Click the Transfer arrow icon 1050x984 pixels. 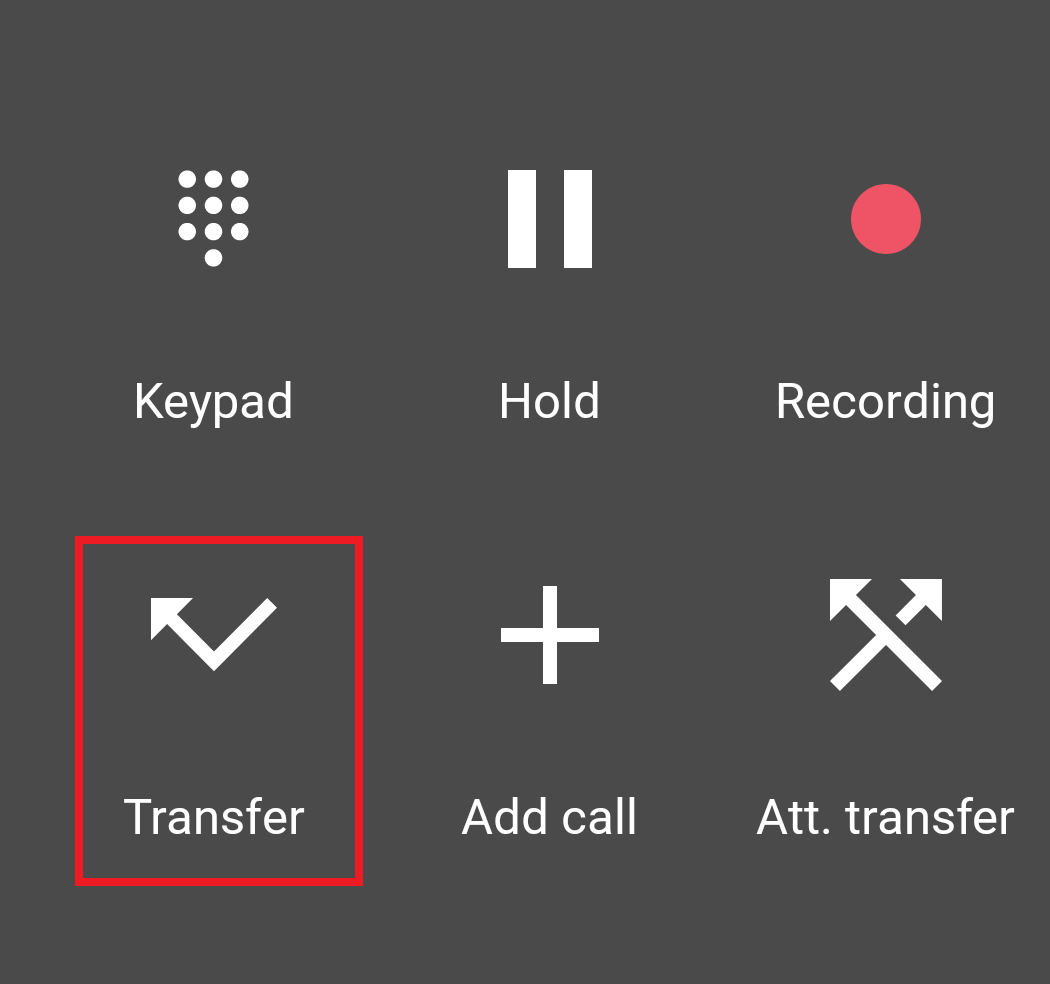[x=214, y=634]
